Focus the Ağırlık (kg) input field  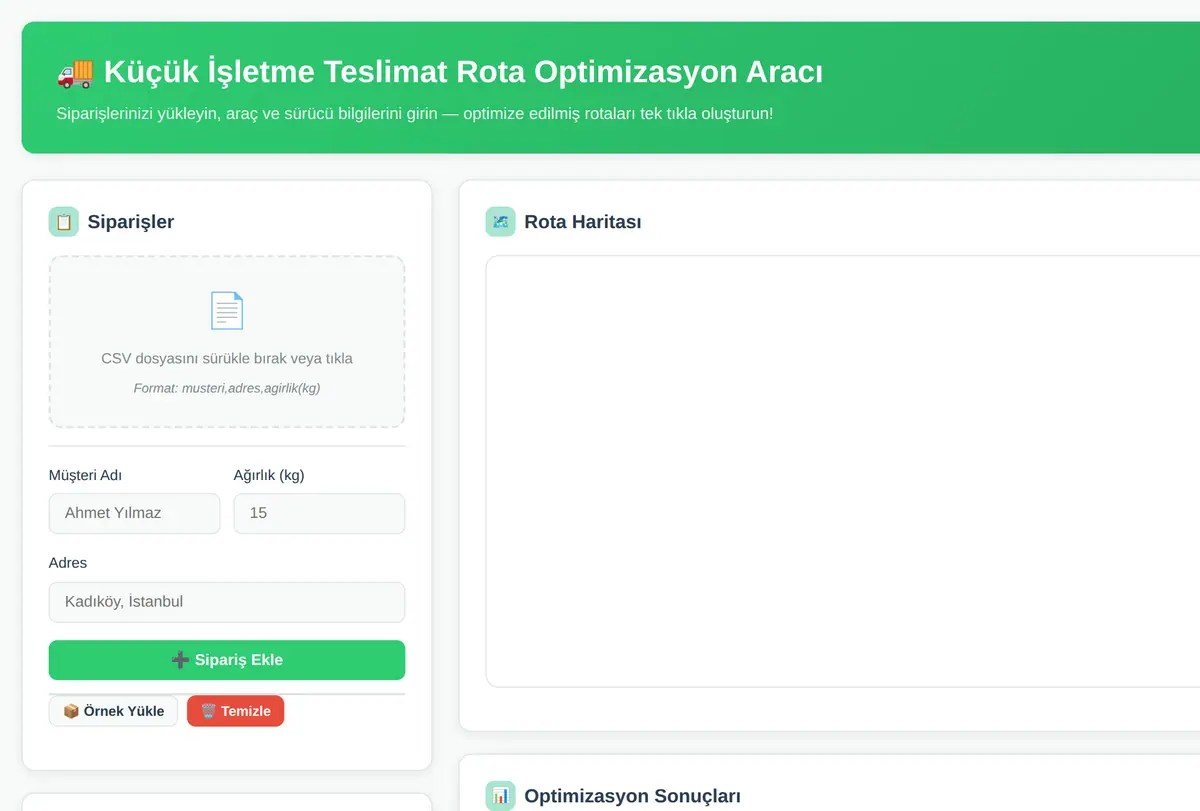(x=319, y=513)
